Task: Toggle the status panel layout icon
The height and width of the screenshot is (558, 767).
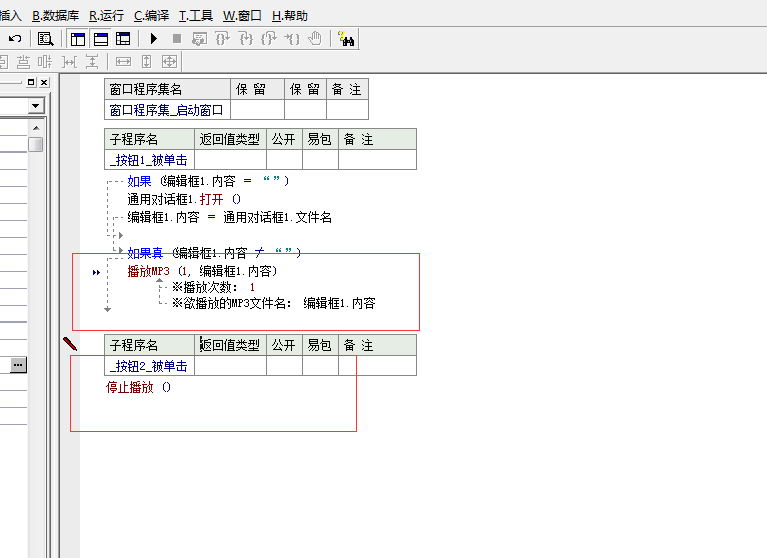Action: (101, 39)
